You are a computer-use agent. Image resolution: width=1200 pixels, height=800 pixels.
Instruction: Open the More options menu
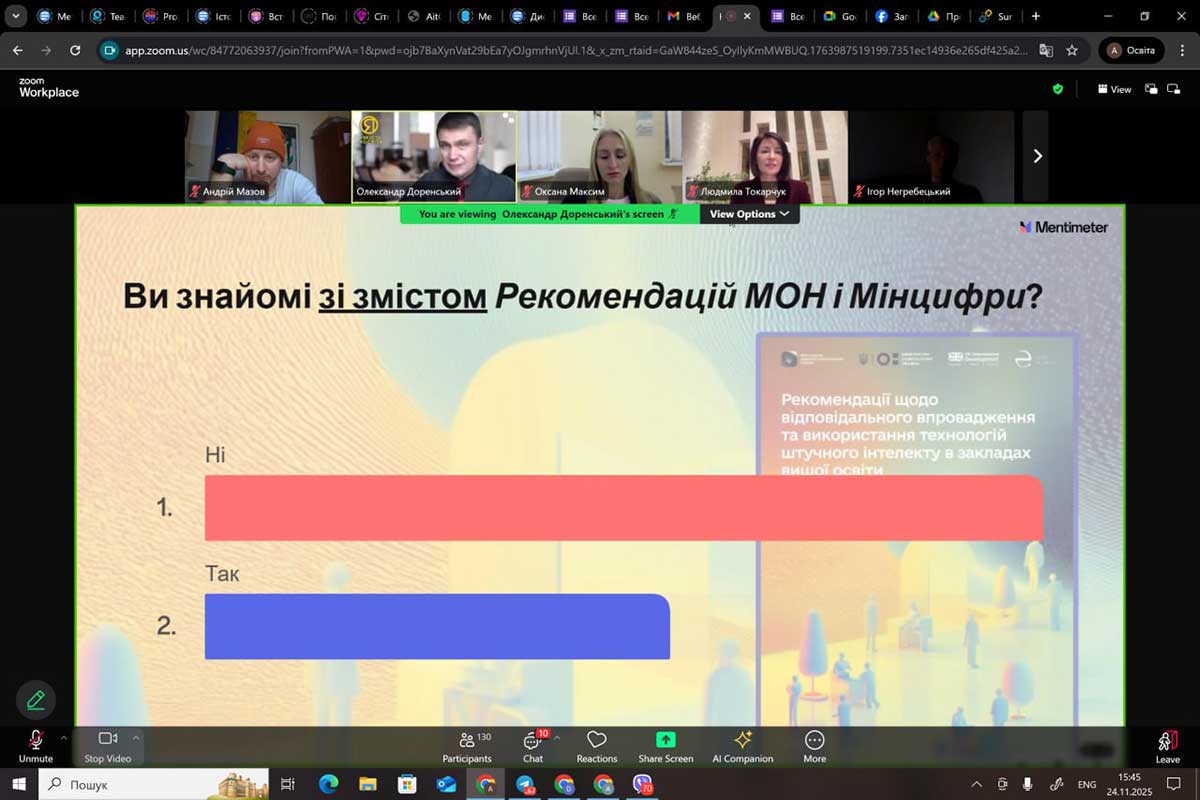coord(814,745)
